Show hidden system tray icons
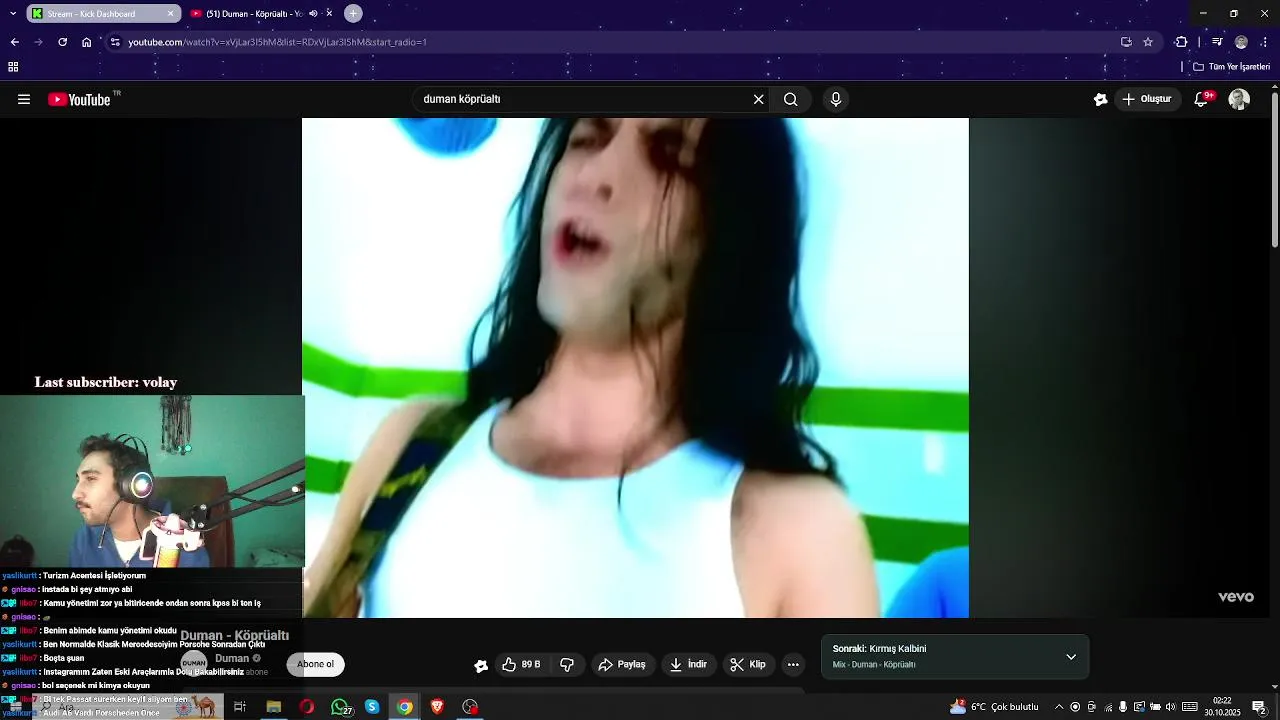This screenshot has width=1280, height=720. pyautogui.click(x=1059, y=707)
